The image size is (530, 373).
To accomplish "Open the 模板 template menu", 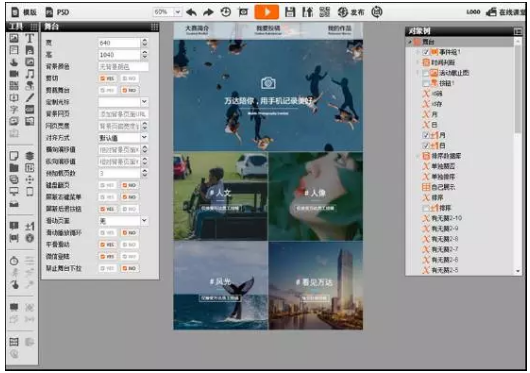I will click(x=24, y=12).
